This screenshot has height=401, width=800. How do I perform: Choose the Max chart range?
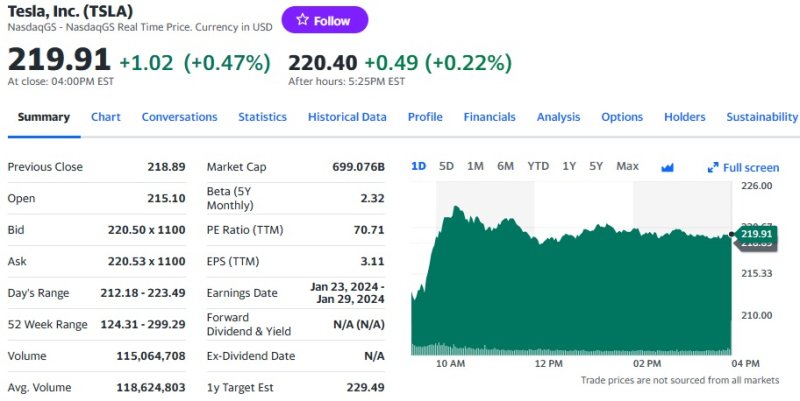[627, 166]
